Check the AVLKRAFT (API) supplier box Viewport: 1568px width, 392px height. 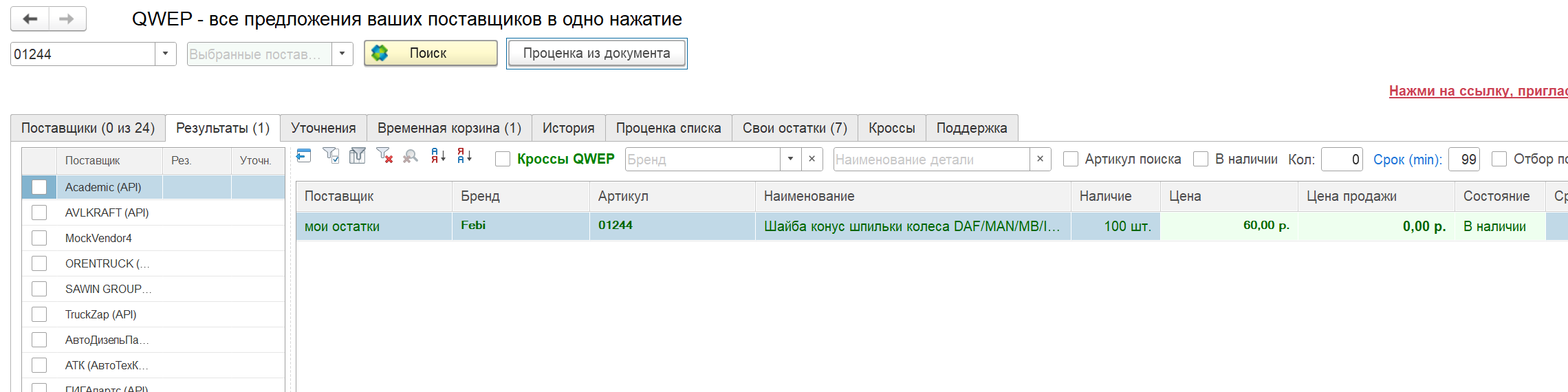point(39,213)
